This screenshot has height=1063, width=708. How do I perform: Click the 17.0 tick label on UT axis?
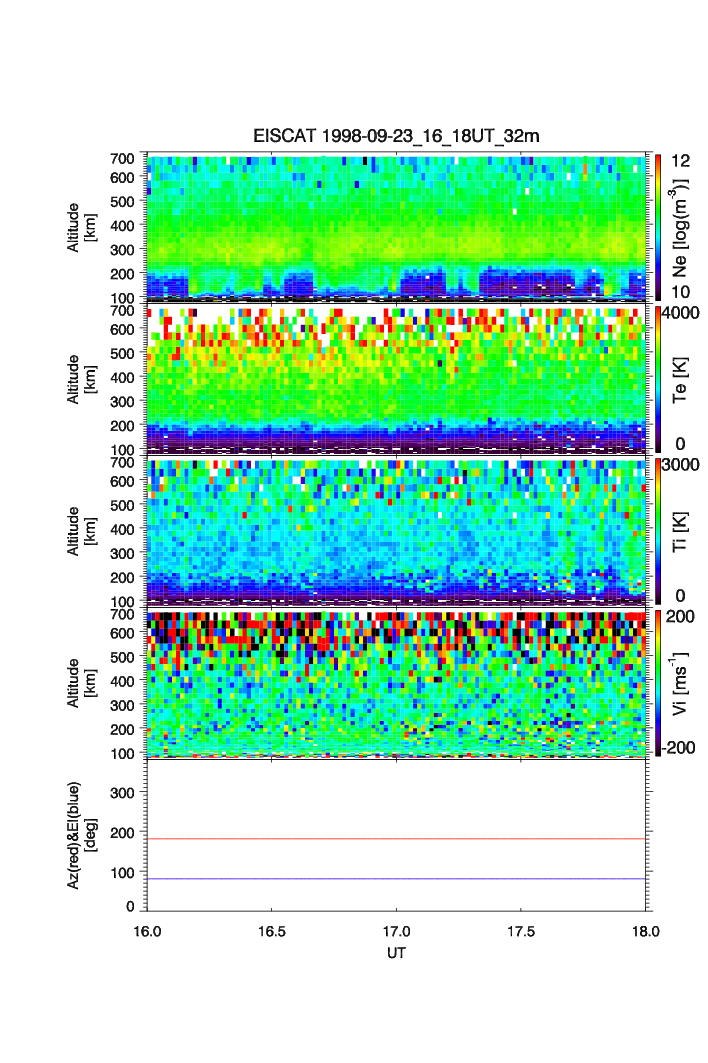coord(397,930)
